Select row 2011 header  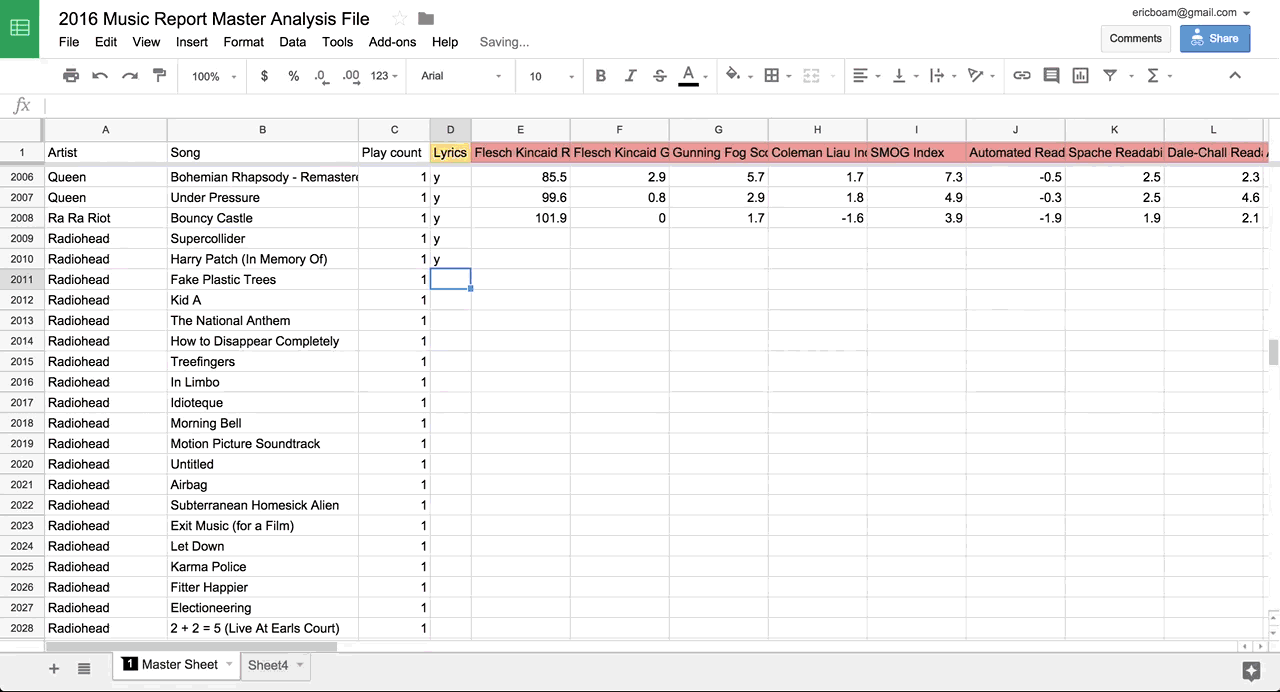tap(22, 280)
